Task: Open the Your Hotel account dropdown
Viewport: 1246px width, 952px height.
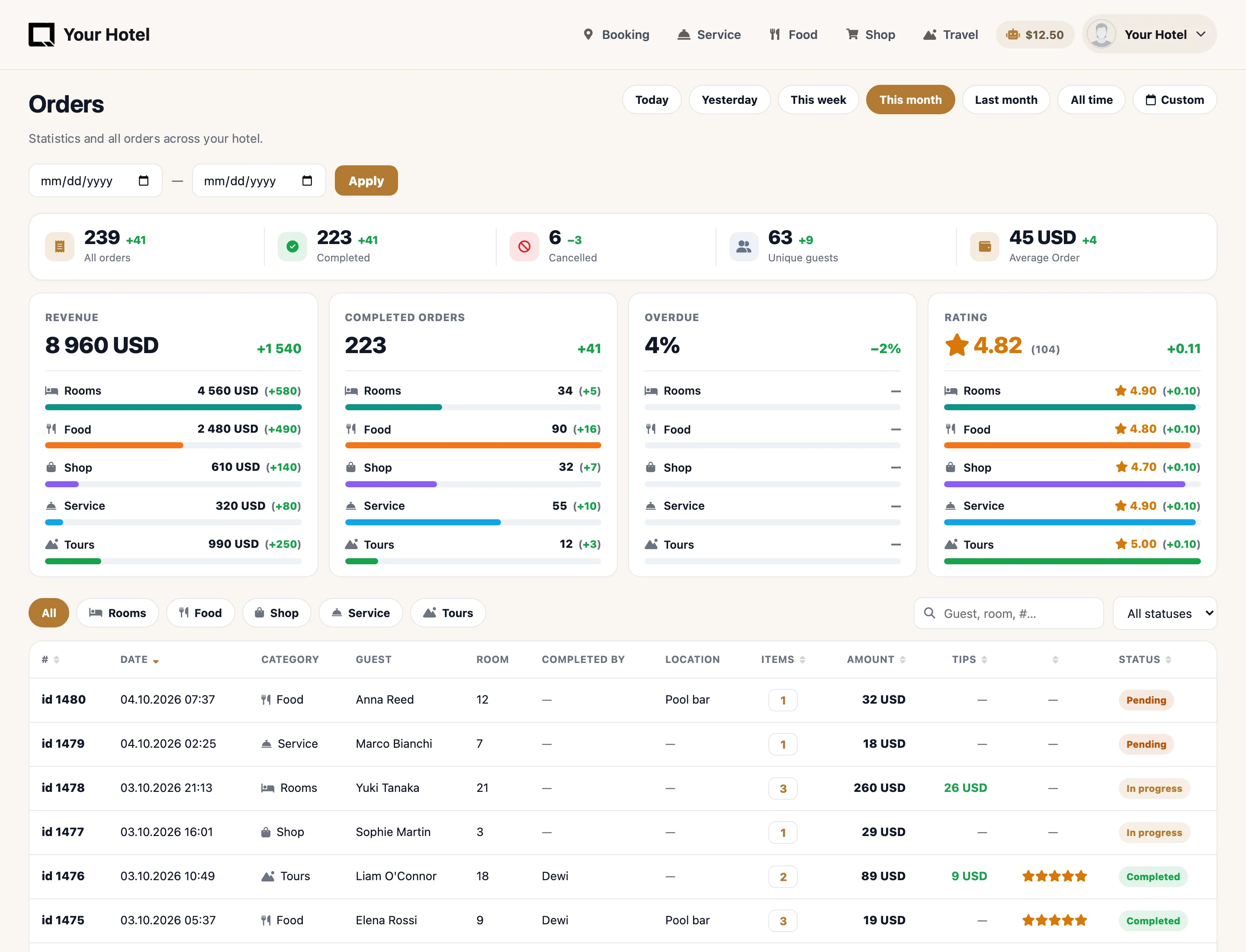Action: click(1149, 34)
